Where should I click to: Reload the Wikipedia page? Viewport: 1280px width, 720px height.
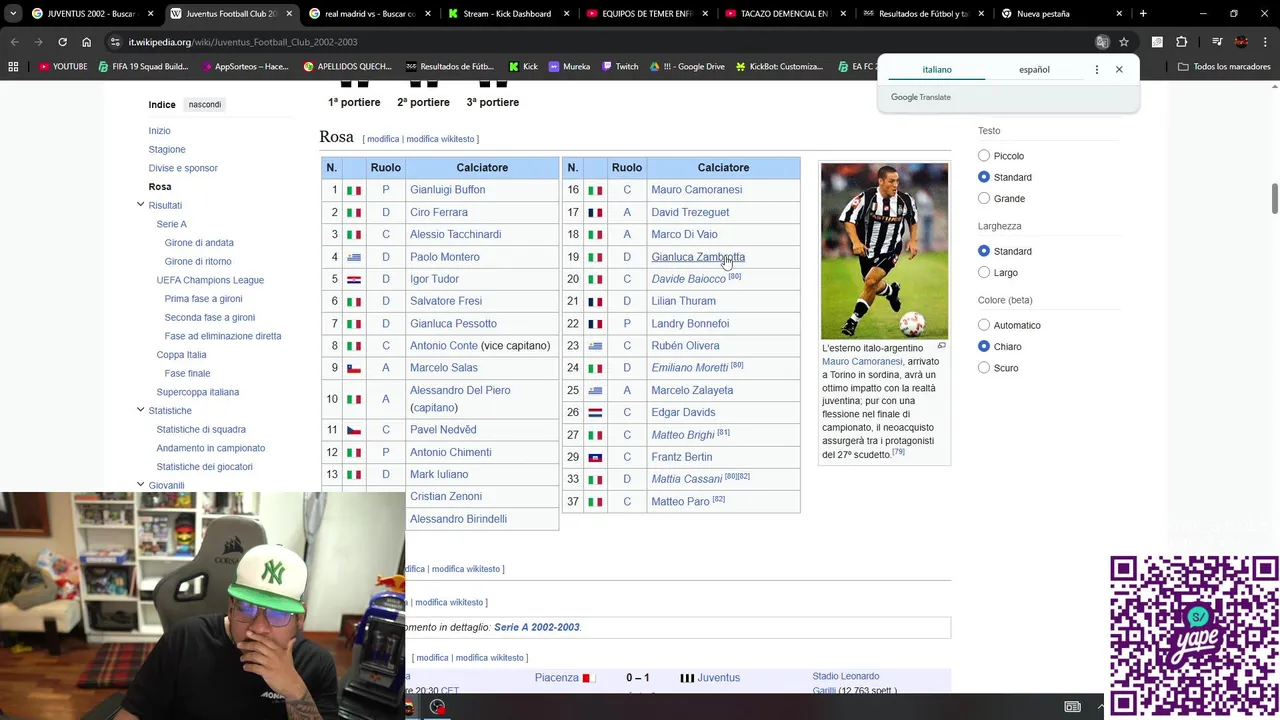tap(62, 42)
